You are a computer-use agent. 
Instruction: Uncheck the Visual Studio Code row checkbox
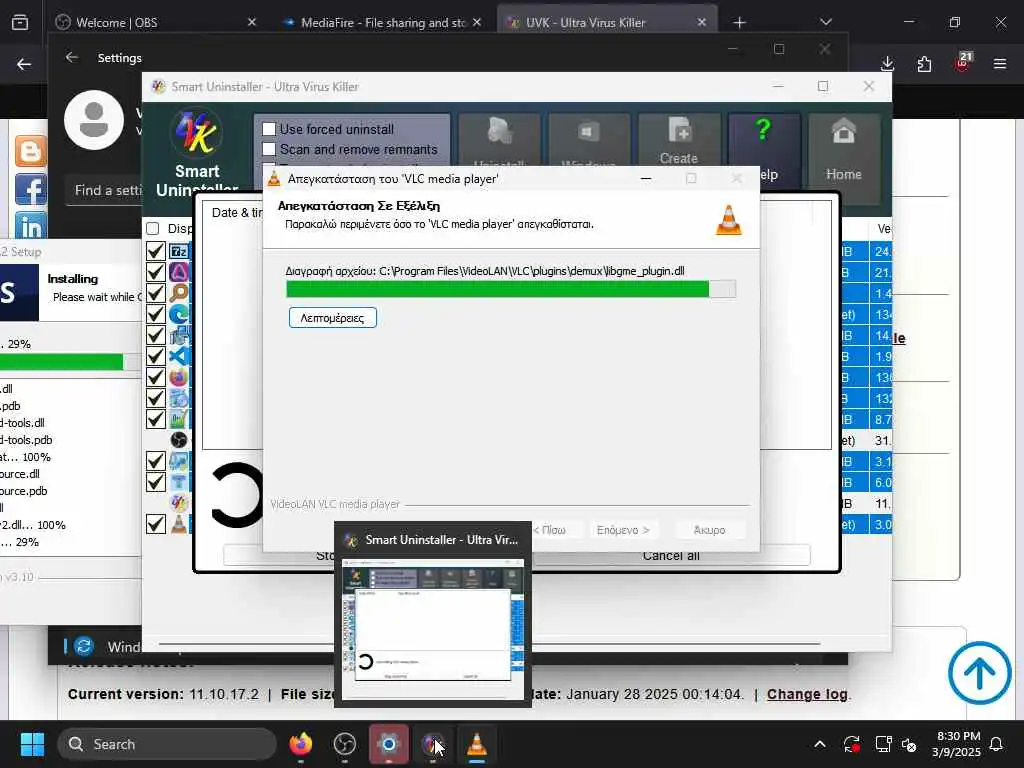click(x=155, y=356)
